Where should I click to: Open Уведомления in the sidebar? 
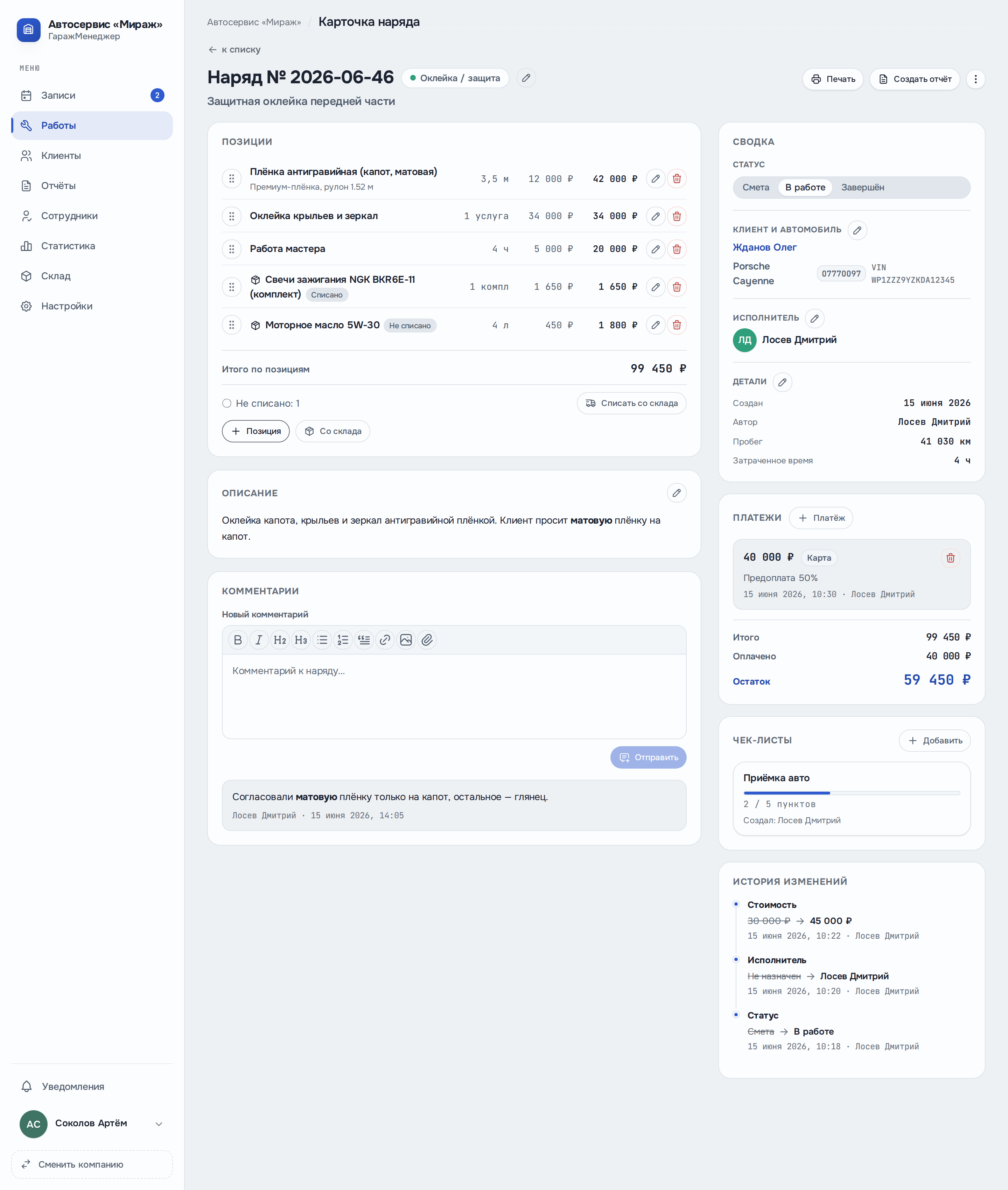(x=92, y=1087)
